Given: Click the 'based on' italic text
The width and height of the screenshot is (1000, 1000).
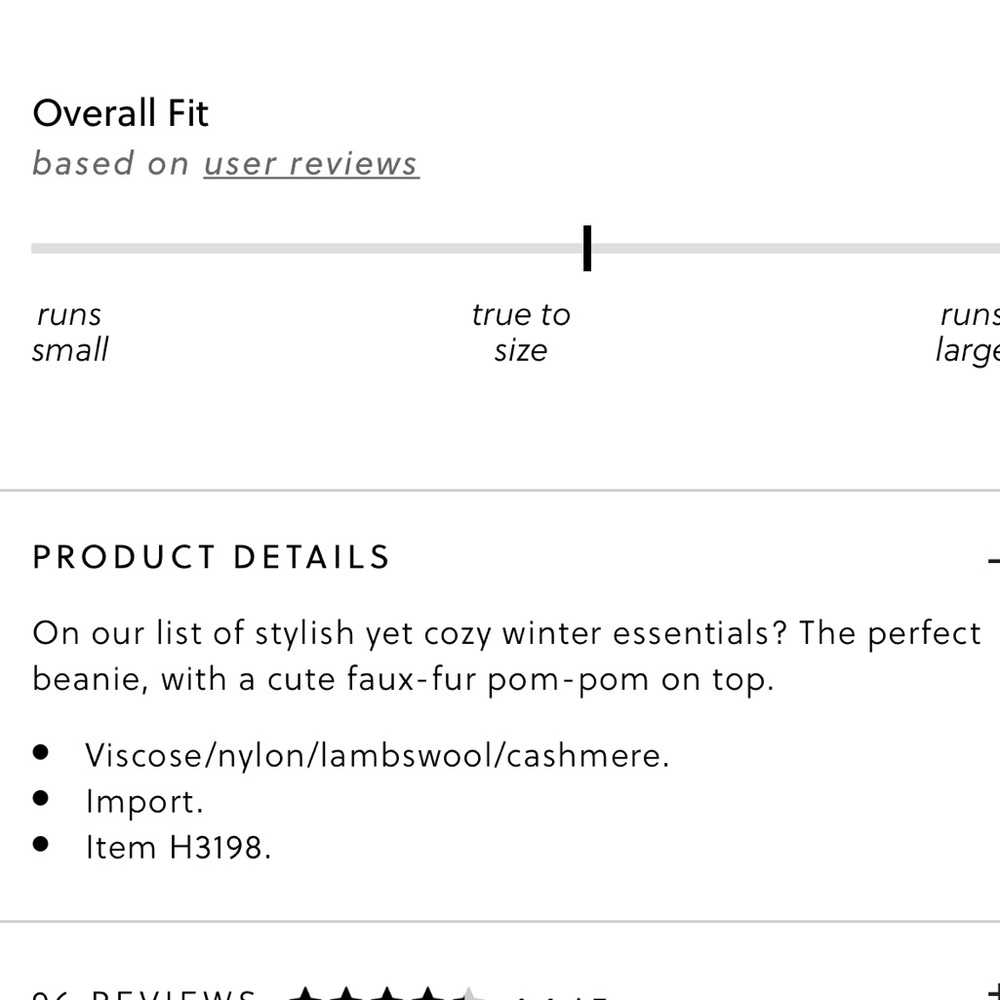Looking at the screenshot, I should tap(110, 164).
